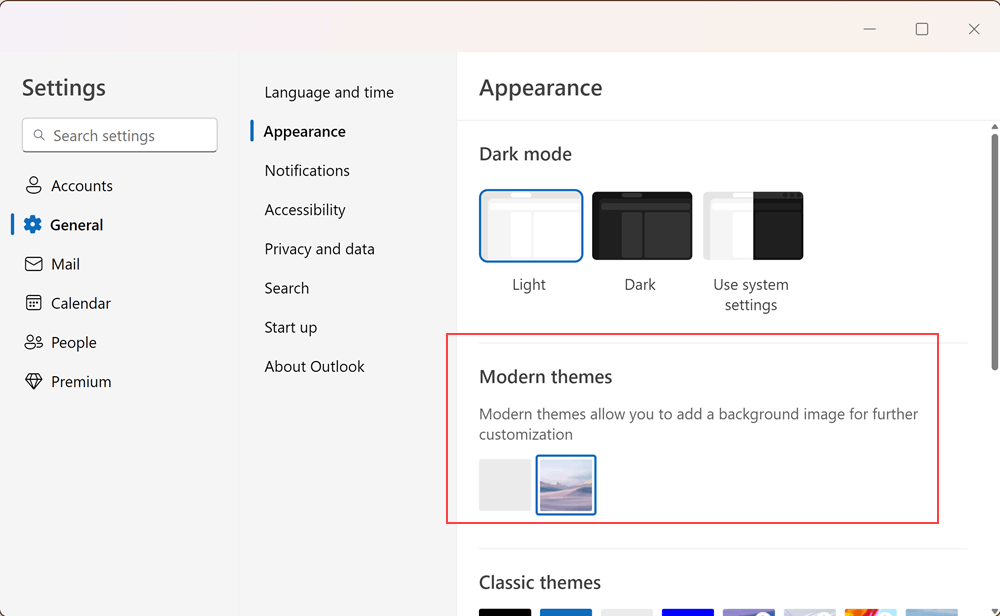Open Accessibility settings
Screen dimensions: 1000x616
coord(305,210)
